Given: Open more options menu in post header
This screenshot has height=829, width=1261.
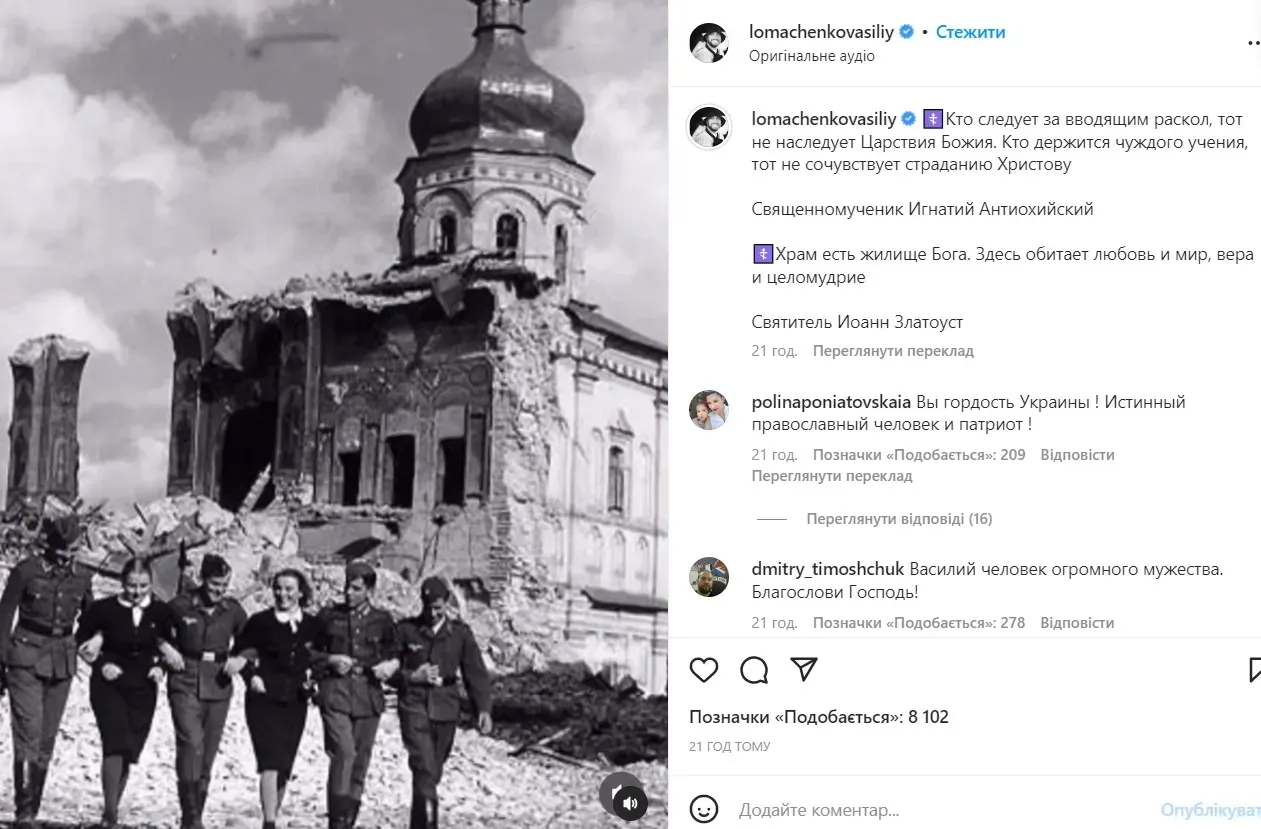Looking at the screenshot, I should click(x=1254, y=43).
